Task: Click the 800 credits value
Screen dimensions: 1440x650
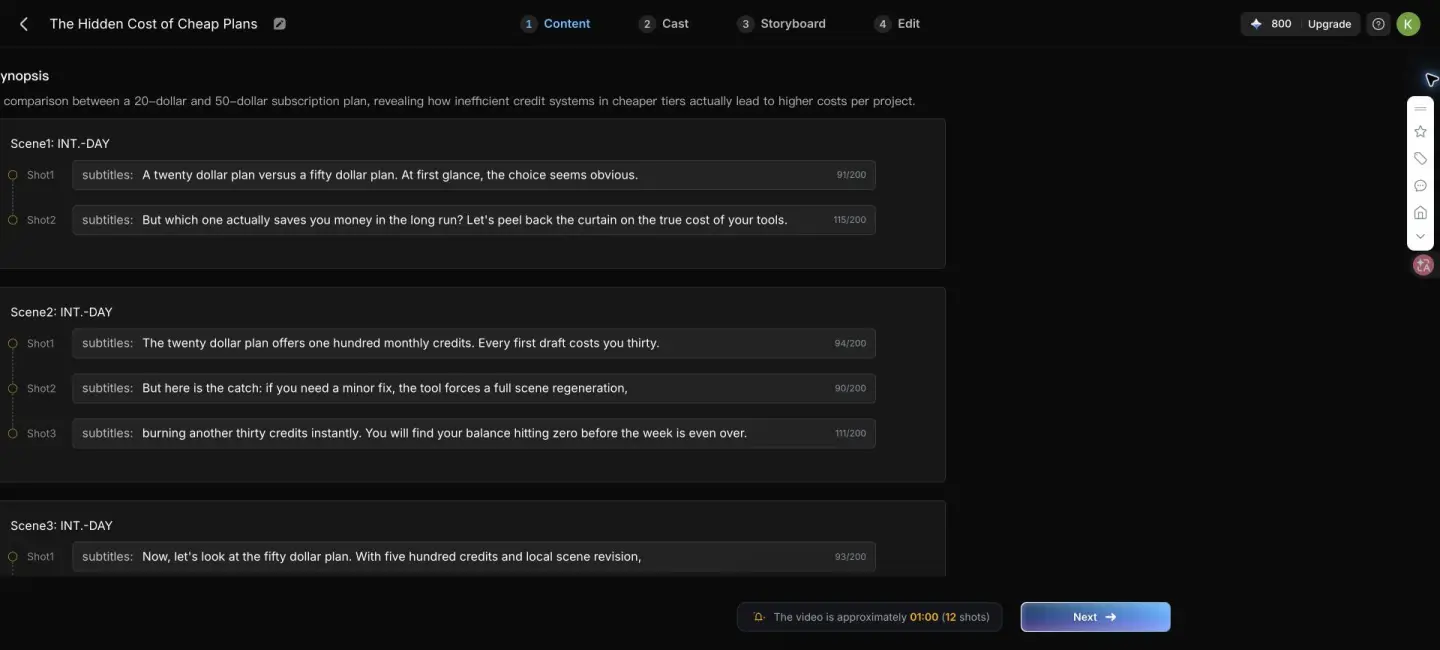Action: point(1281,24)
